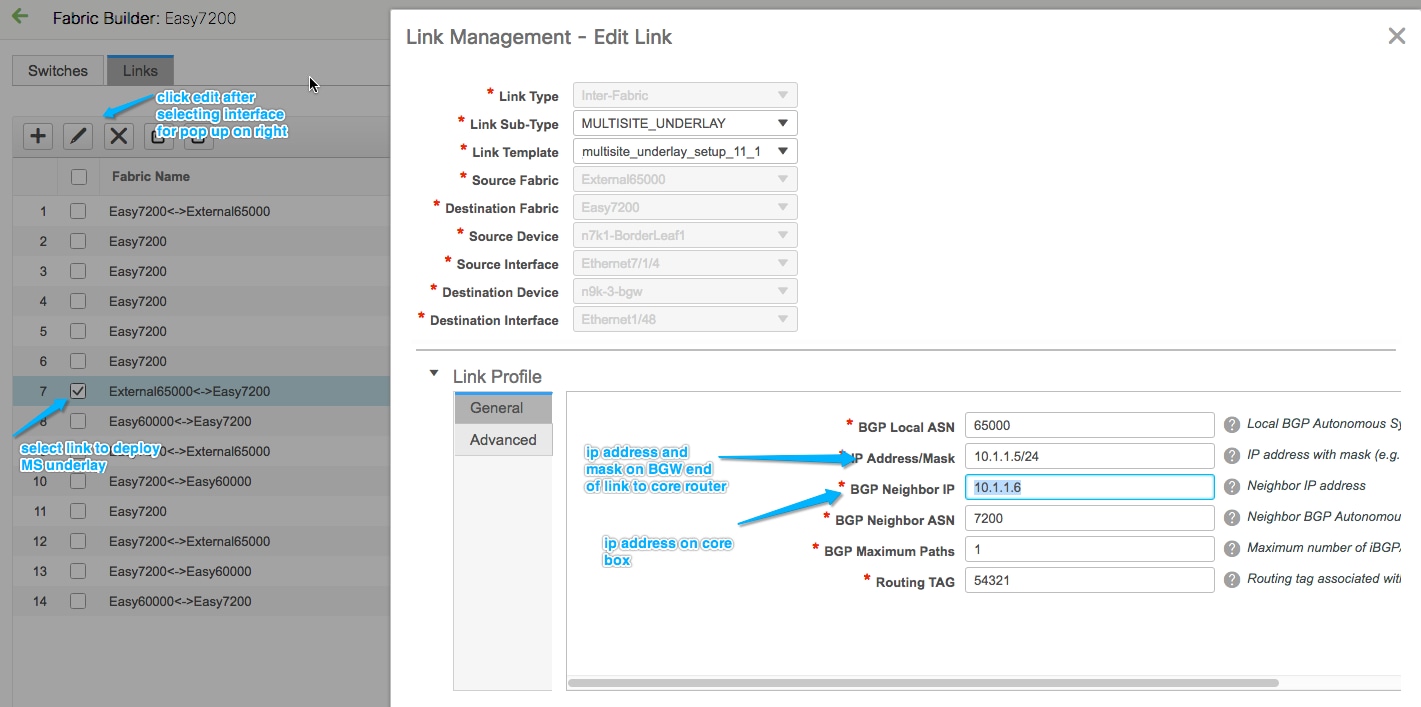Check the row 10 Easy7200<->Easy60000 box
The image size is (1421, 707).
click(78, 481)
